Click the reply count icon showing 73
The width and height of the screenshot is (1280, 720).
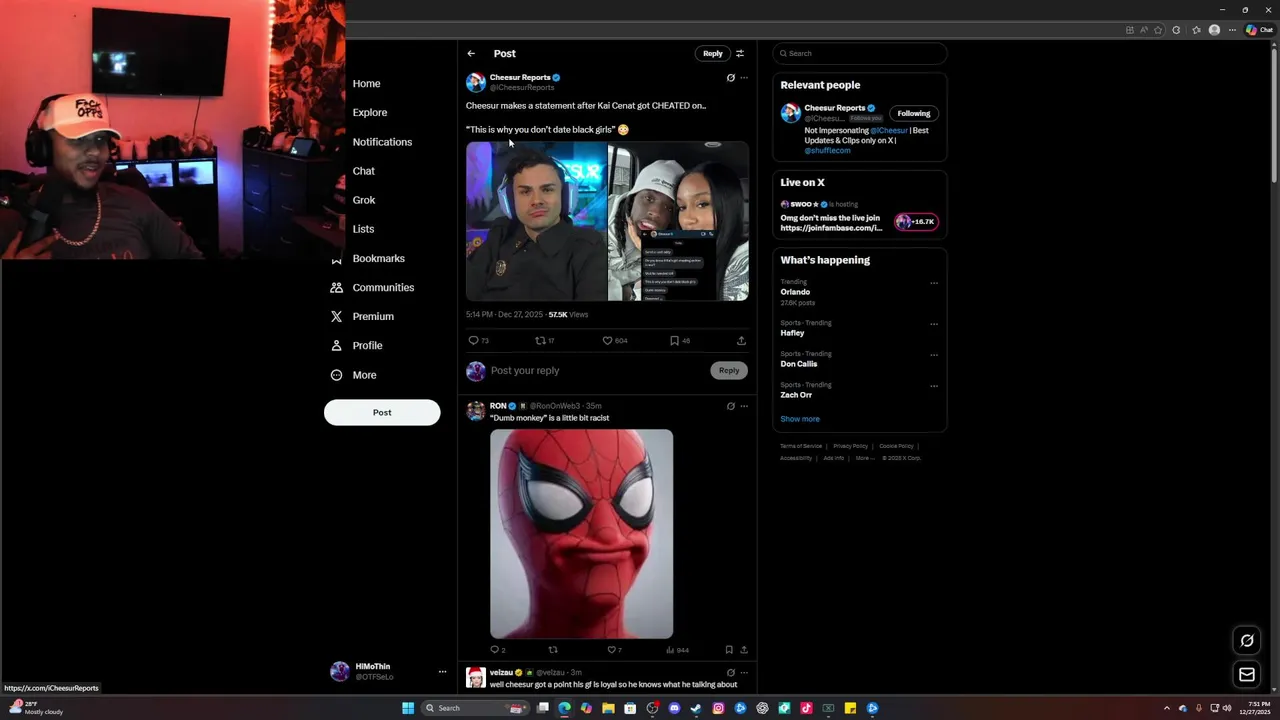(474, 340)
